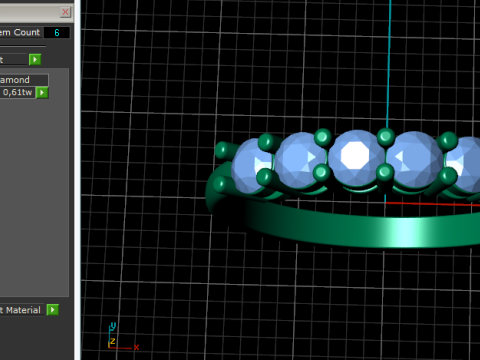Click the Gem Count value field showing 6
Screen dimensions: 480x360
(x=57, y=33)
